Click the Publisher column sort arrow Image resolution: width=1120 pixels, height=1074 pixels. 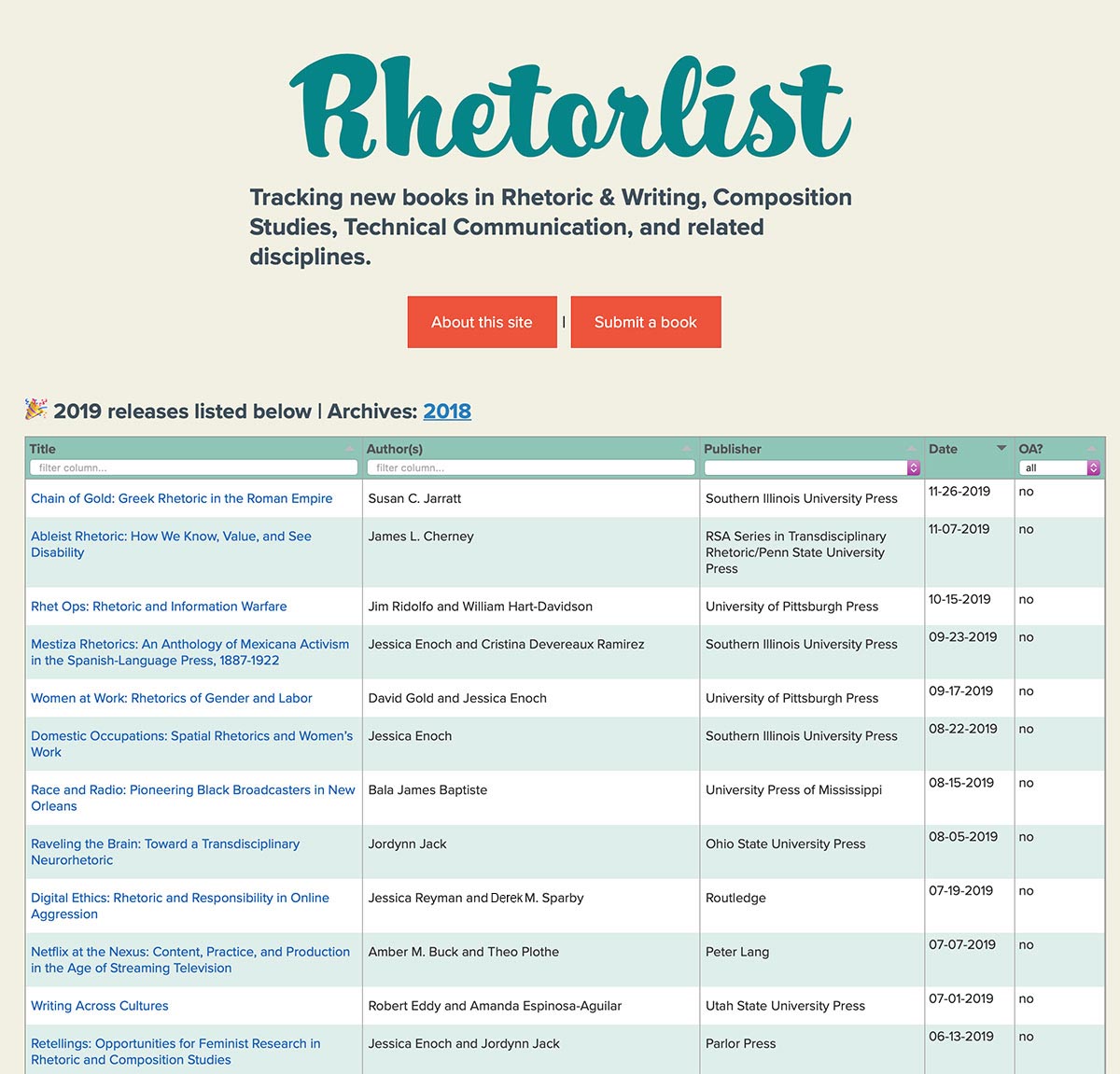(912, 449)
